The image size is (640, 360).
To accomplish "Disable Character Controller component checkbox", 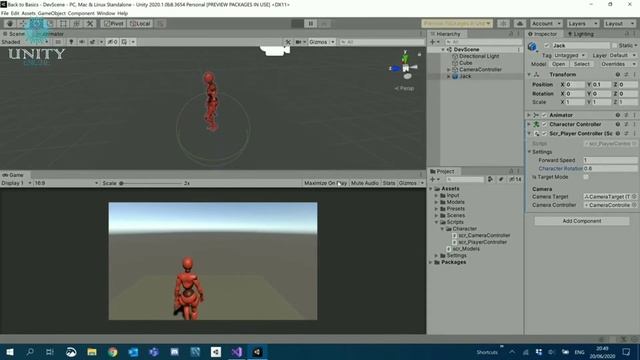I will pos(544,124).
